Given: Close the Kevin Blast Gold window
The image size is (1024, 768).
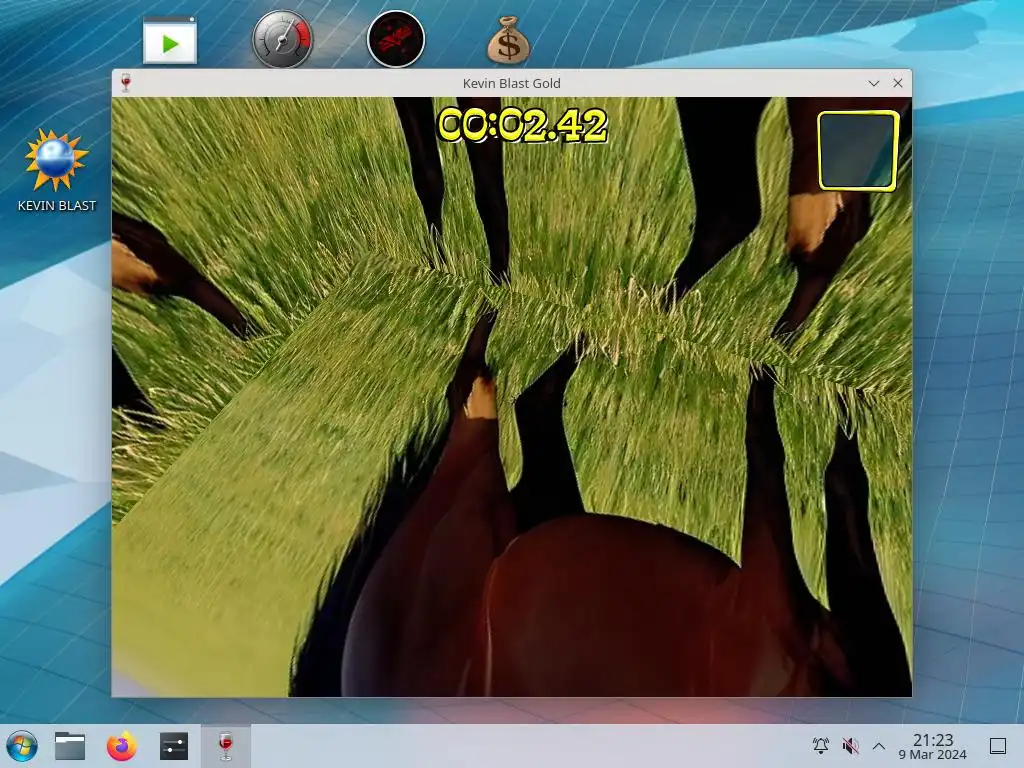Looking at the screenshot, I should (x=898, y=83).
